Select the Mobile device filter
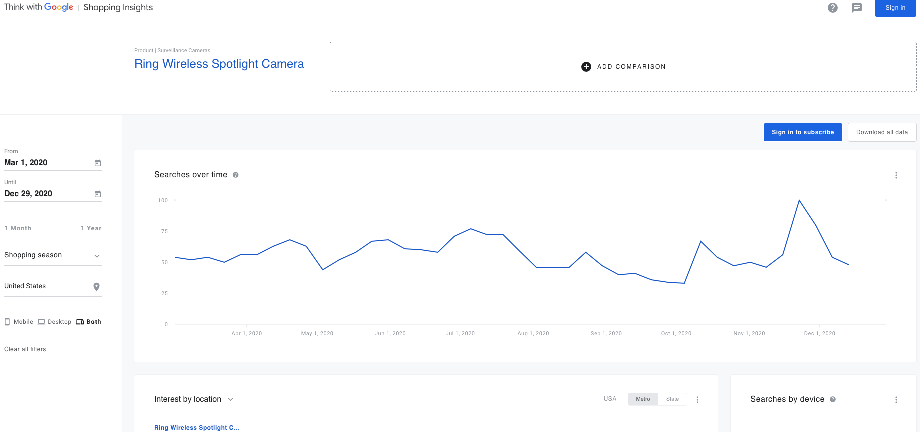The width and height of the screenshot is (920, 432). [x=20, y=322]
